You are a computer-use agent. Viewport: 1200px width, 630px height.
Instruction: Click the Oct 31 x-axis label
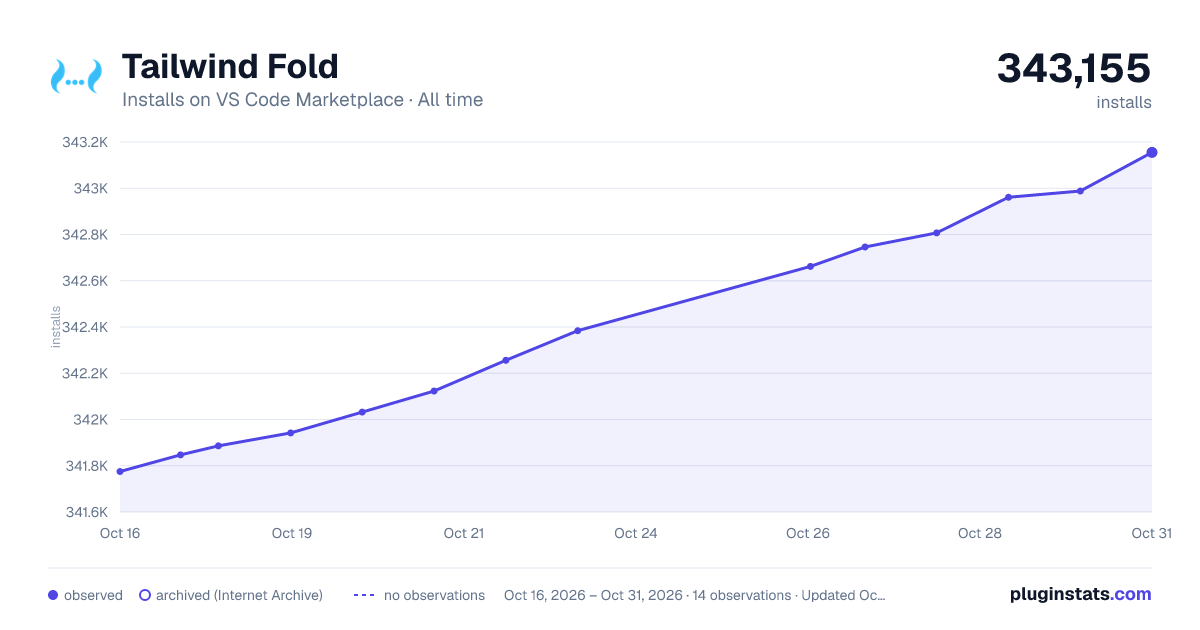coord(1151,533)
